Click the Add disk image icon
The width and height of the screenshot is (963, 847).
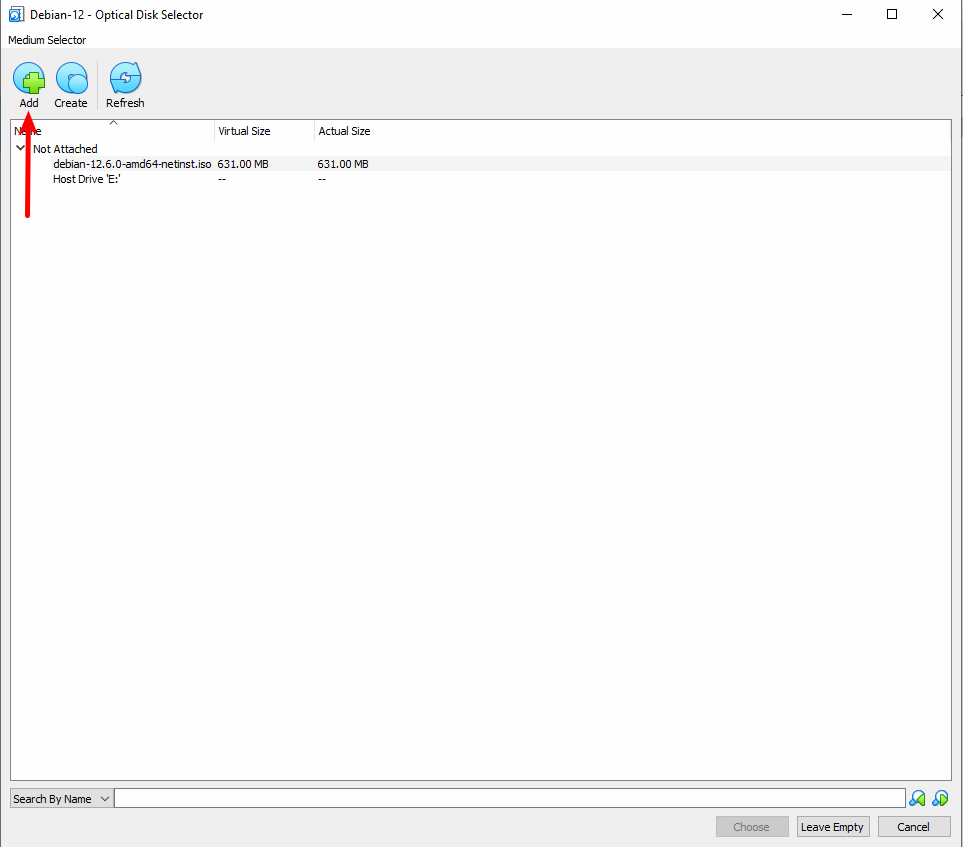coord(29,79)
